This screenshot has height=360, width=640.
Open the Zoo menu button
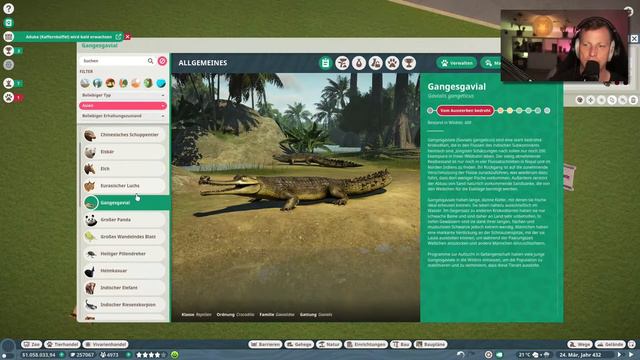[32, 344]
